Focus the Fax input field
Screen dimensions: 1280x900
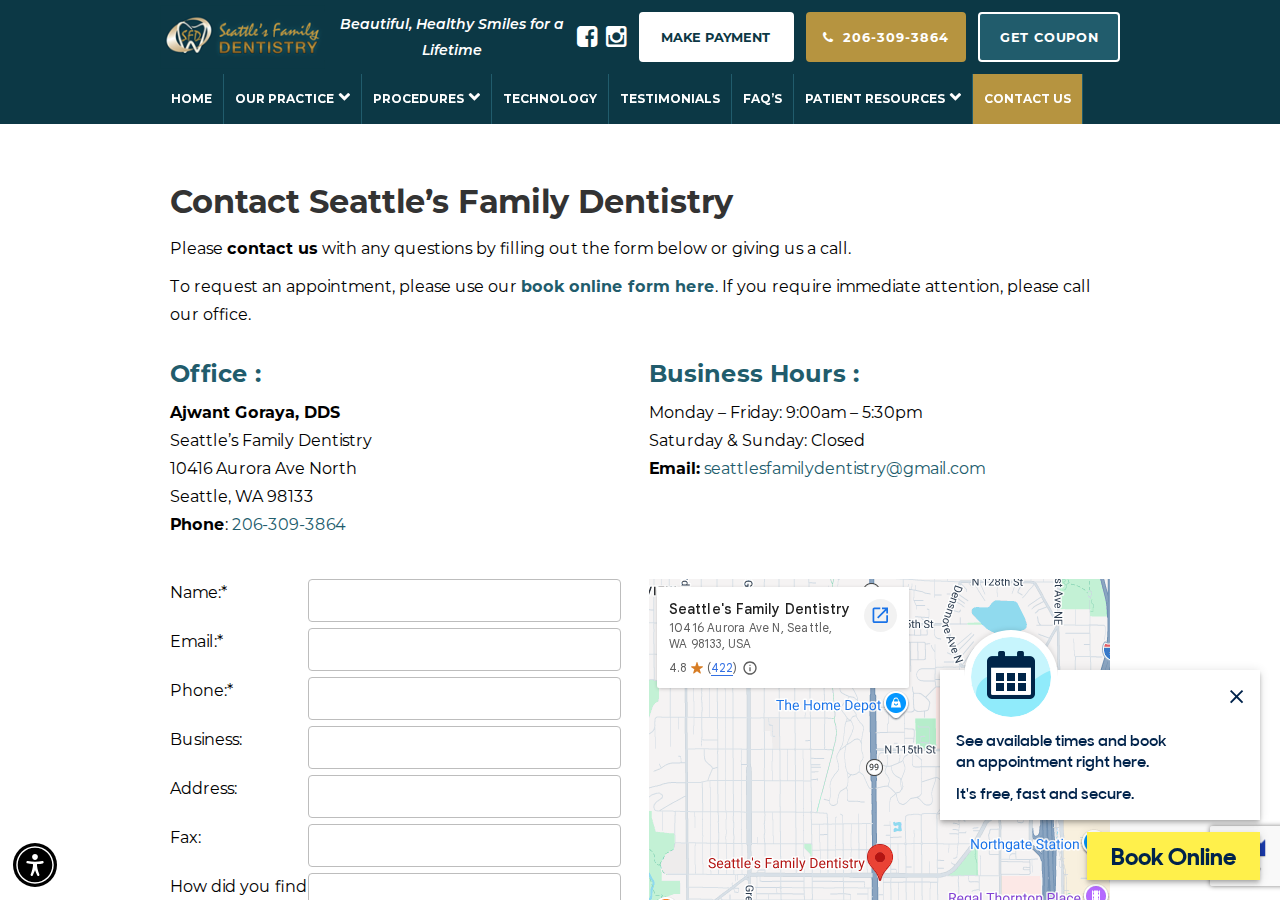click(x=464, y=845)
